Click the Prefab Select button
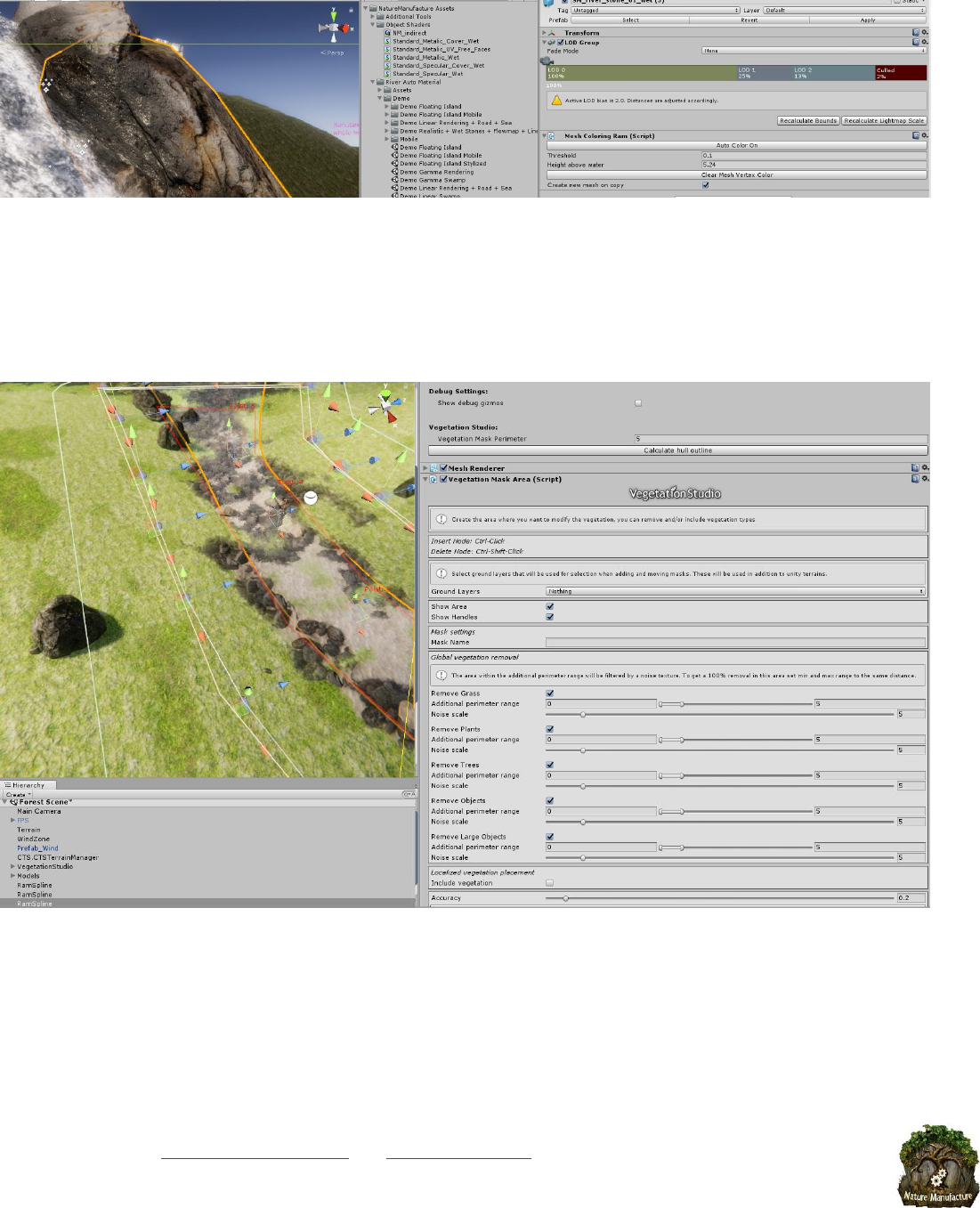Viewport: 980px width, 1208px height. click(630, 20)
